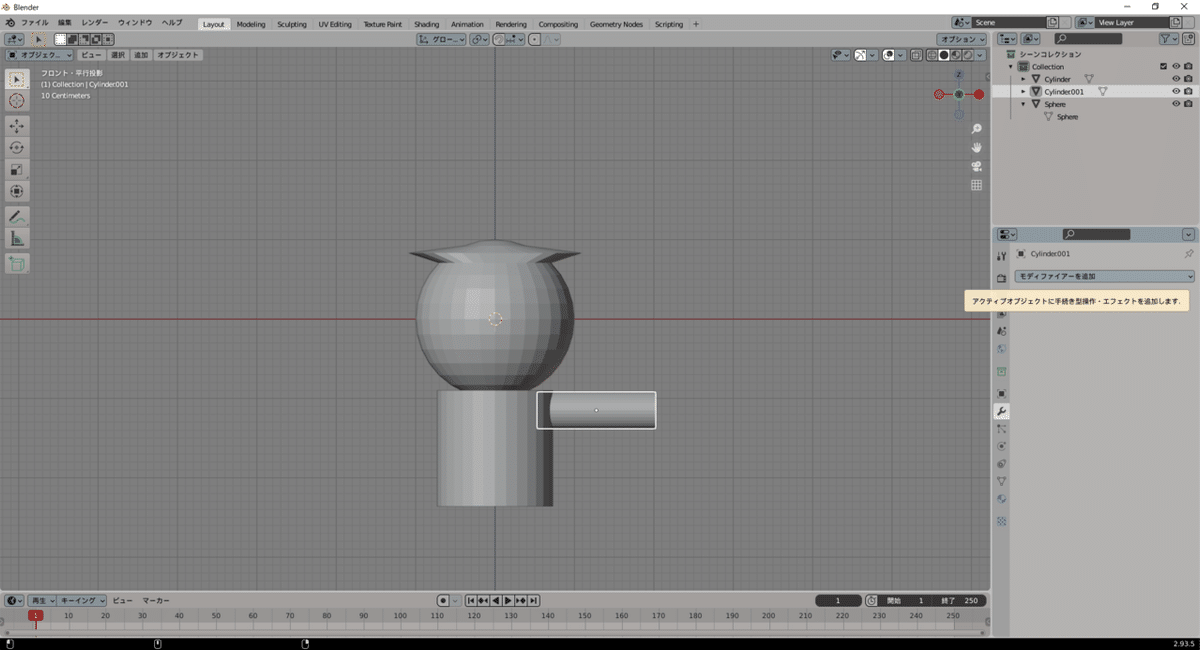The height and width of the screenshot is (650, 1200).
Task: Snap view to the red X axis
Action: click(979, 94)
